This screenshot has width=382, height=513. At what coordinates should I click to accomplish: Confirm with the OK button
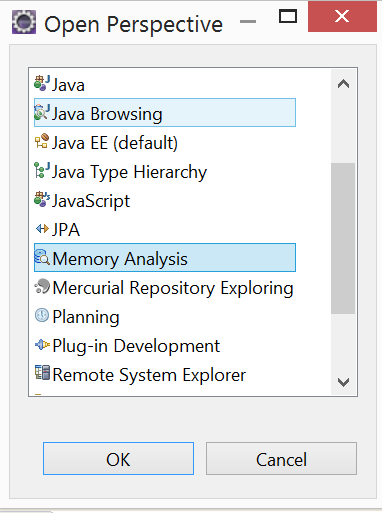(118, 459)
